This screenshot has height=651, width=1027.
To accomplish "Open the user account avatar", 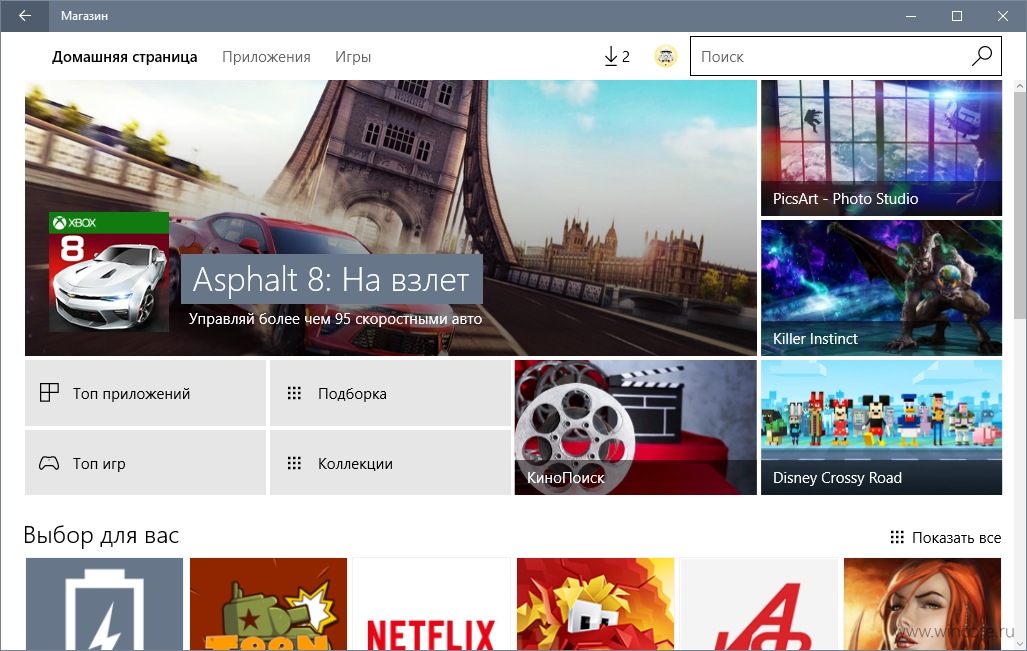I will pos(665,57).
